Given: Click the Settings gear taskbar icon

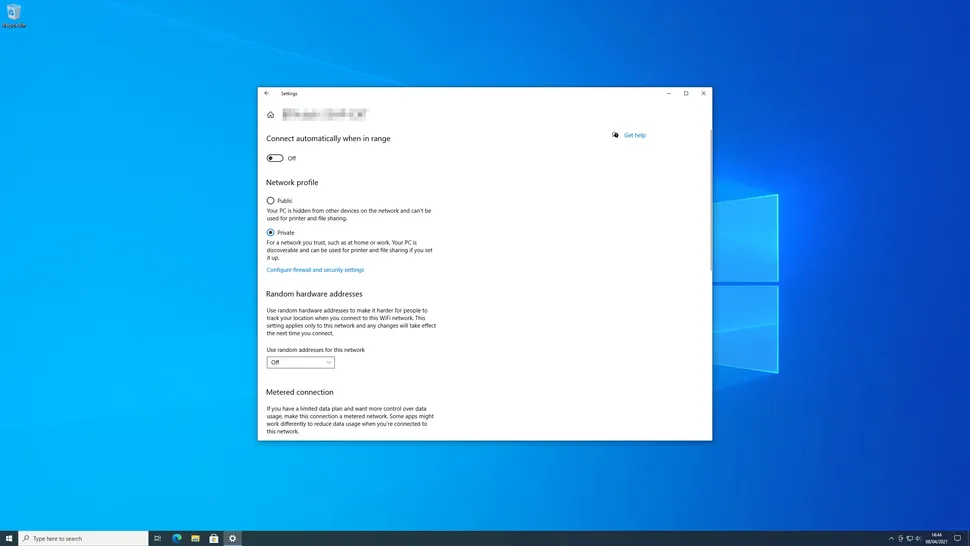Looking at the screenshot, I should 233,538.
